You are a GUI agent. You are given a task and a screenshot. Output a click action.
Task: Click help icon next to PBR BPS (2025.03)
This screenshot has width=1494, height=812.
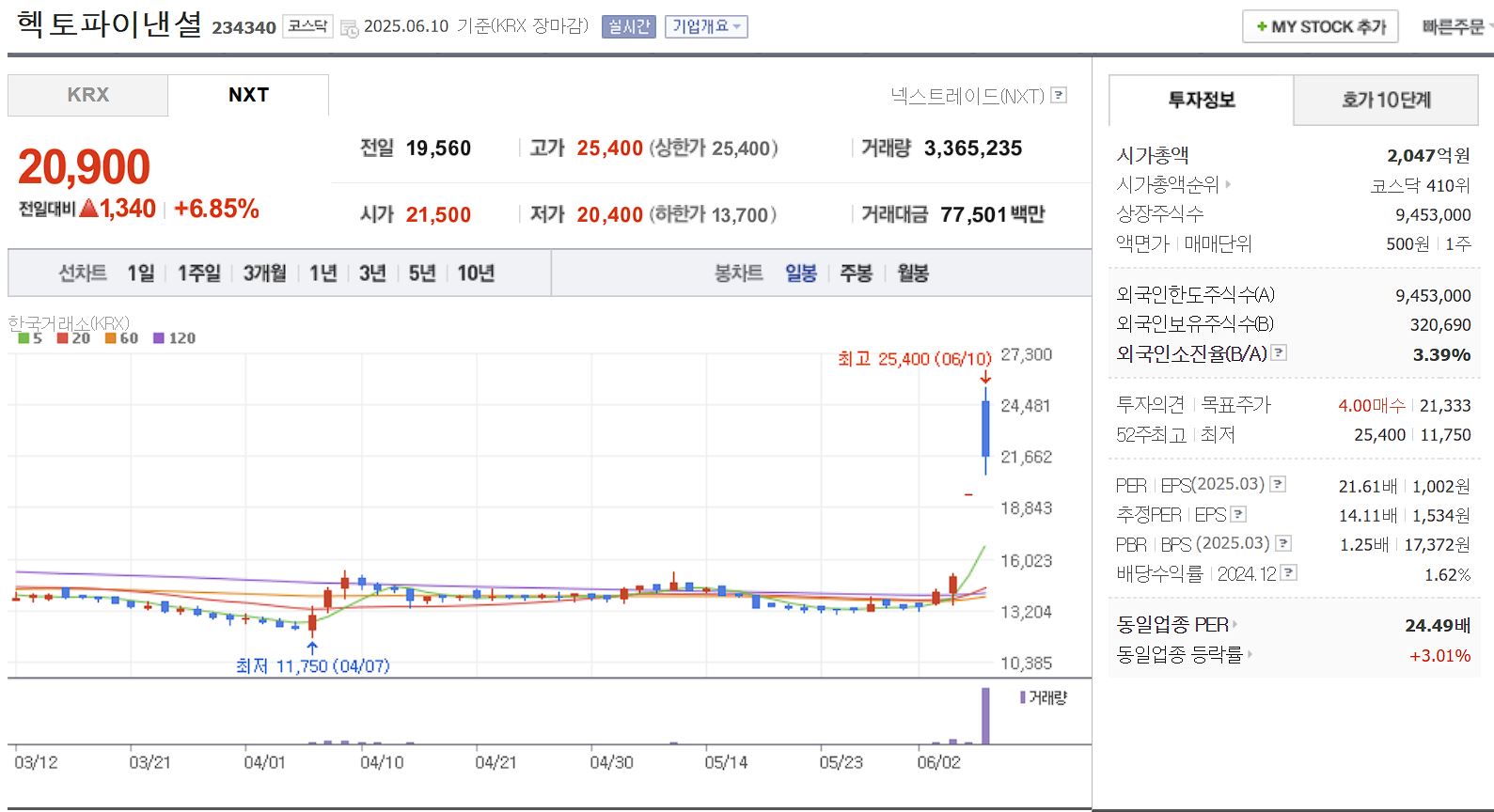(1283, 543)
